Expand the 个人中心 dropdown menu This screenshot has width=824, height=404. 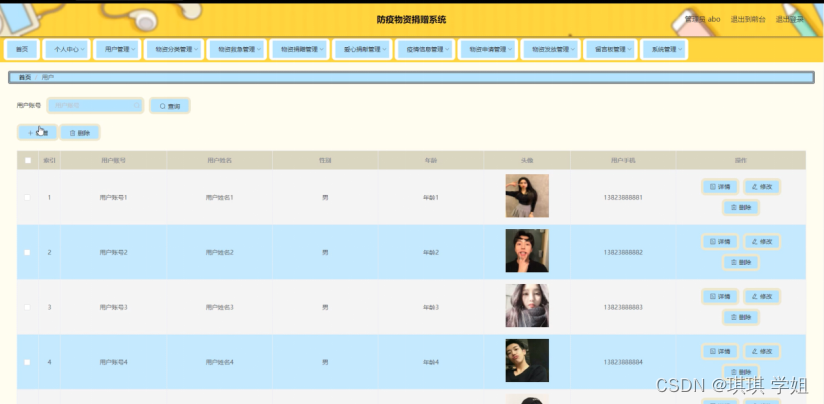pyautogui.click(x=66, y=49)
